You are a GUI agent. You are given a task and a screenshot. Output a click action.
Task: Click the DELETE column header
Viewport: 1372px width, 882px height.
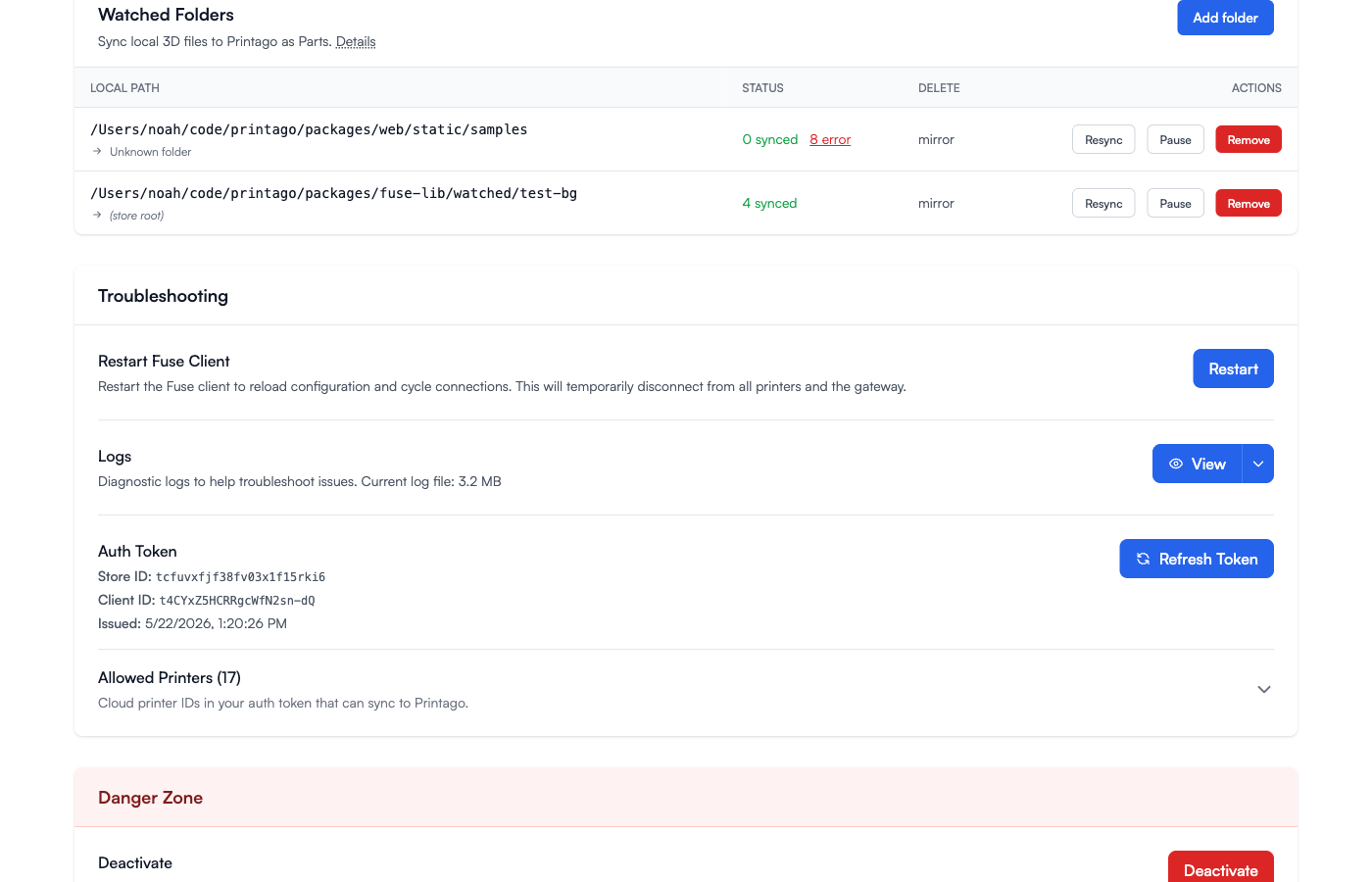(939, 88)
